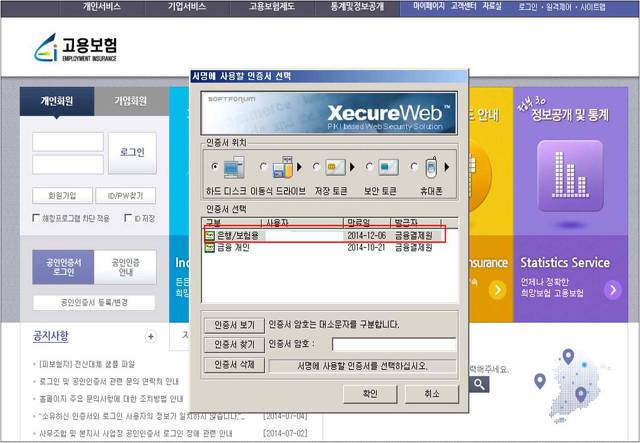Viewport: 640px width, 443px height.
Task: Click the purple bar chart statistics icon
Action: (x=570, y=176)
